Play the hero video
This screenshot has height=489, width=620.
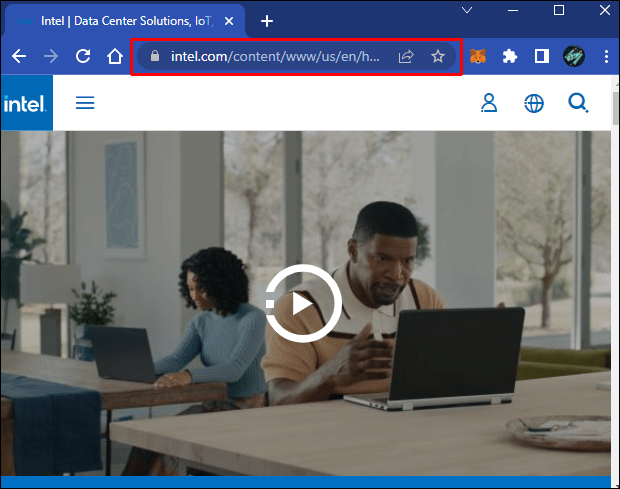303,303
